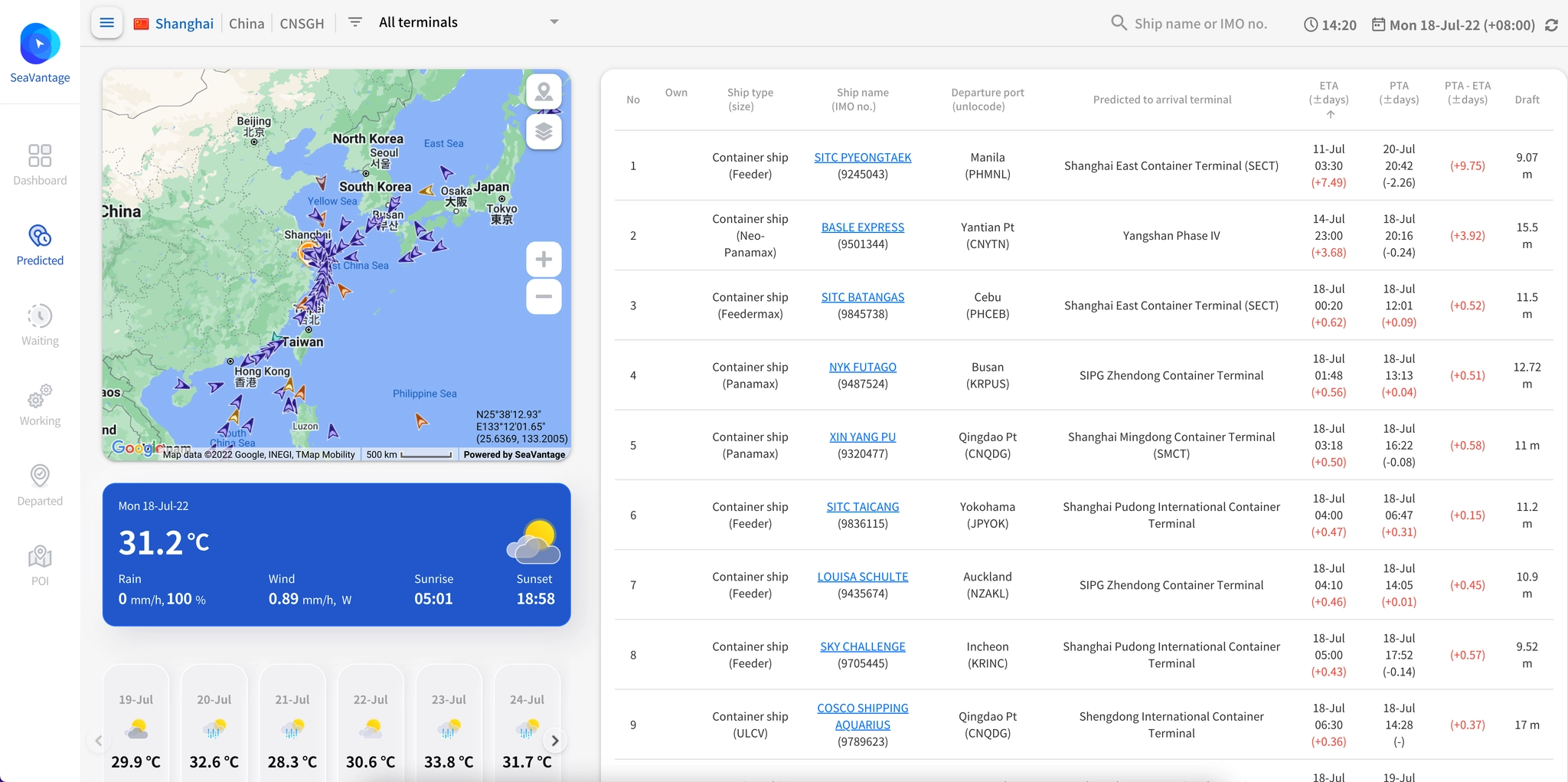Open the POI sidebar section
The height and width of the screenshot is (782, 1568).
click(40, 566)
